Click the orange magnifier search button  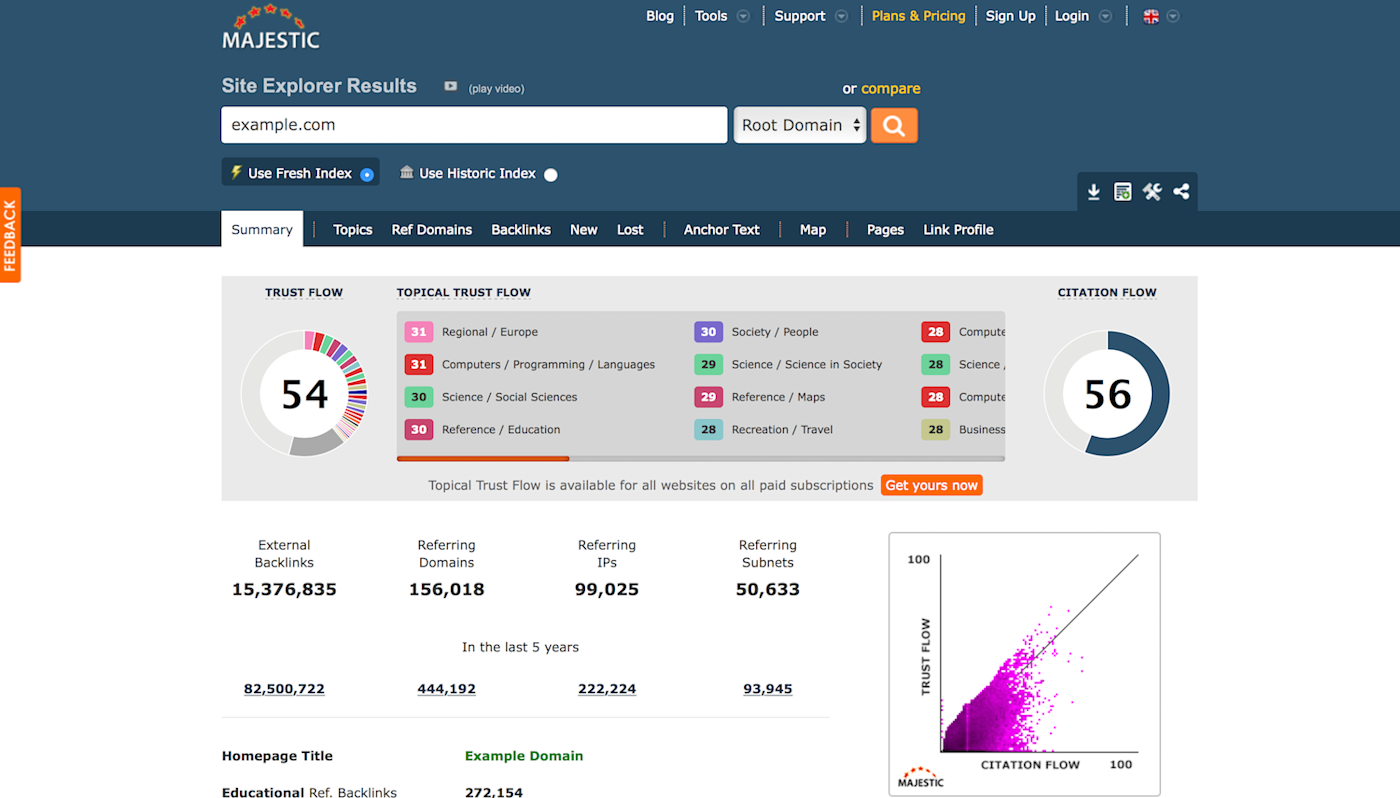tap(894, 125)
